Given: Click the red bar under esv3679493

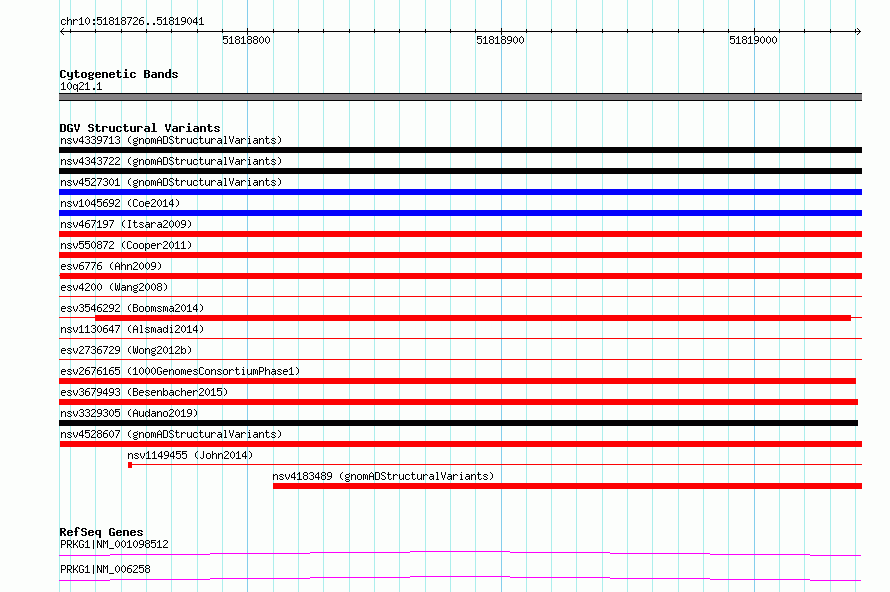Looking at the screenshot, I should [459, 402].
